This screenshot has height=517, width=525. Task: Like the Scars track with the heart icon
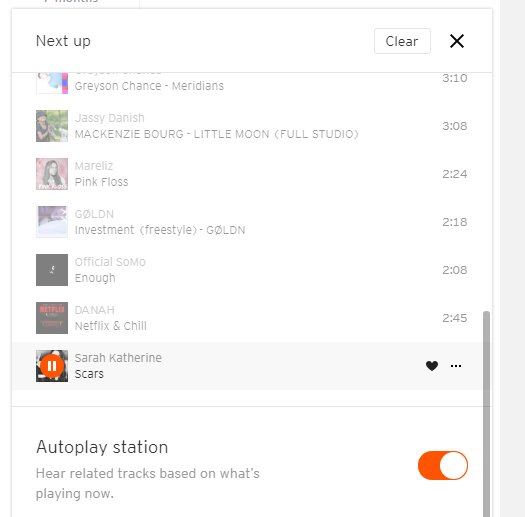point(432,366)
